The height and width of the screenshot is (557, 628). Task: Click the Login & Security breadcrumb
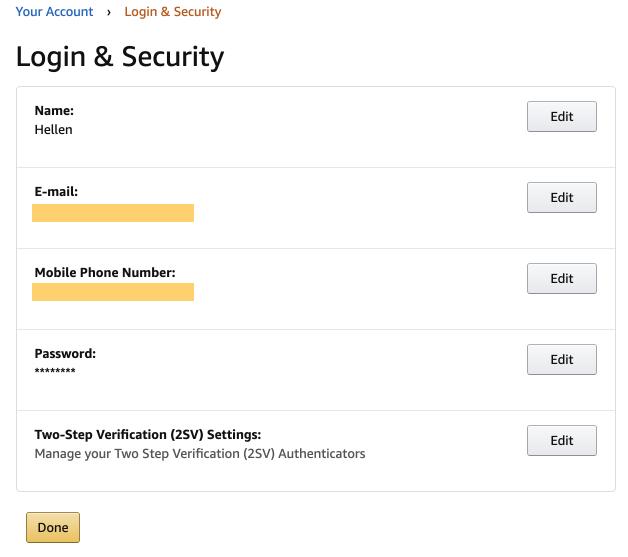[x=173, y=12]
